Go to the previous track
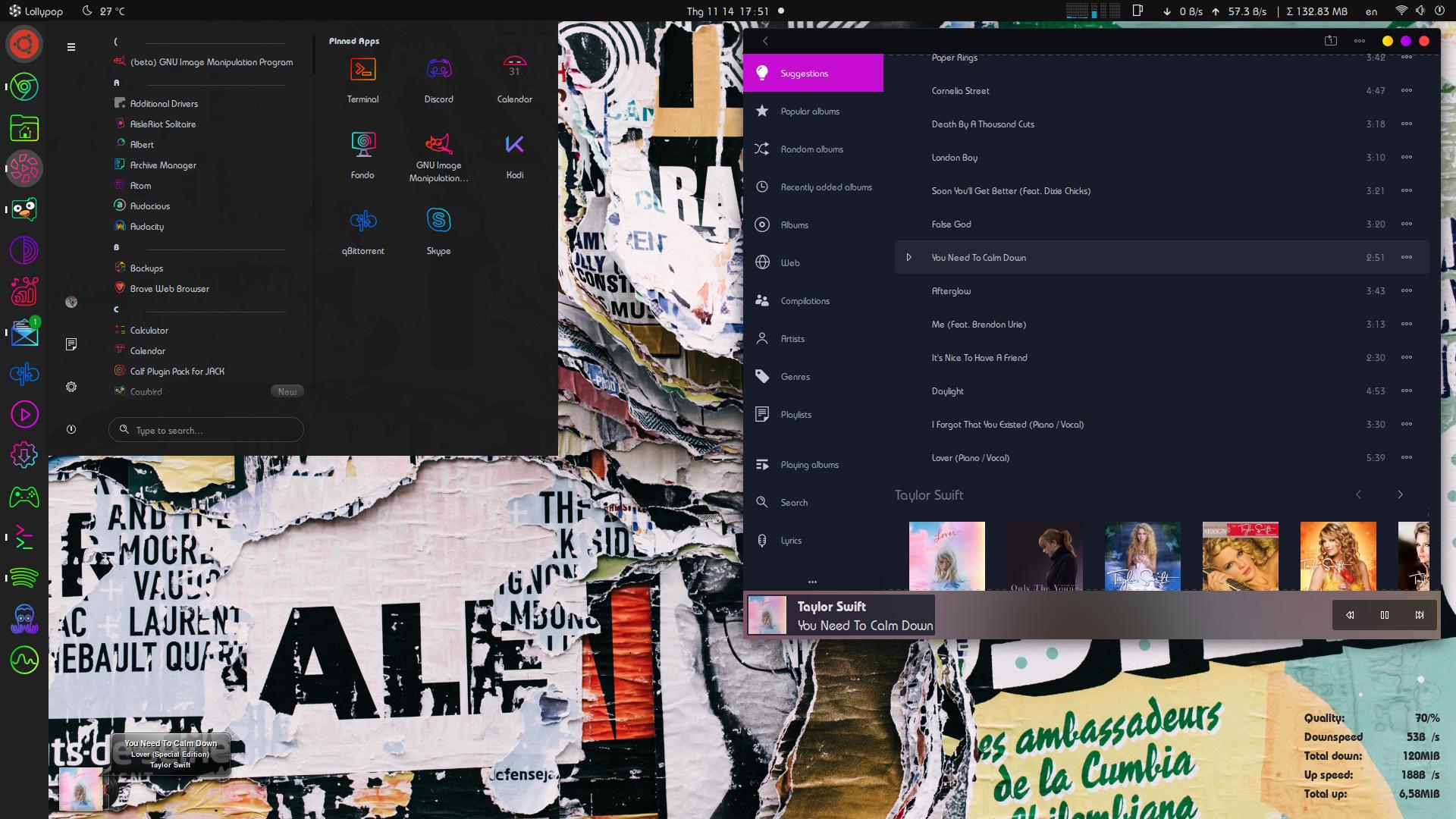Screen dimensions: 1456x819 click(1350, 615)
